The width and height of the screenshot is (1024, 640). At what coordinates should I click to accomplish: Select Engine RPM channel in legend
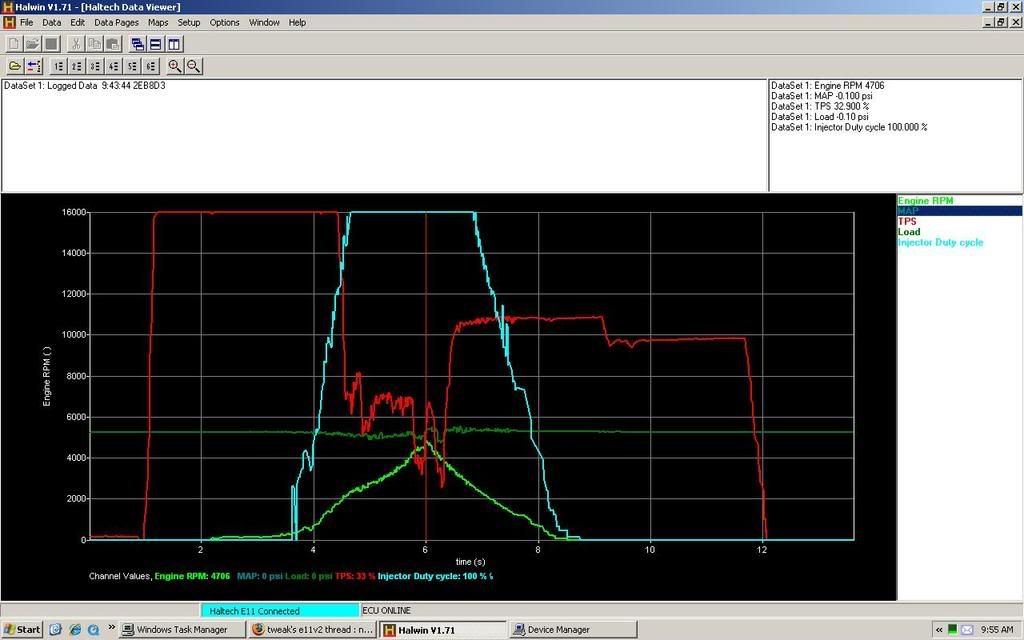pos(925,201)
